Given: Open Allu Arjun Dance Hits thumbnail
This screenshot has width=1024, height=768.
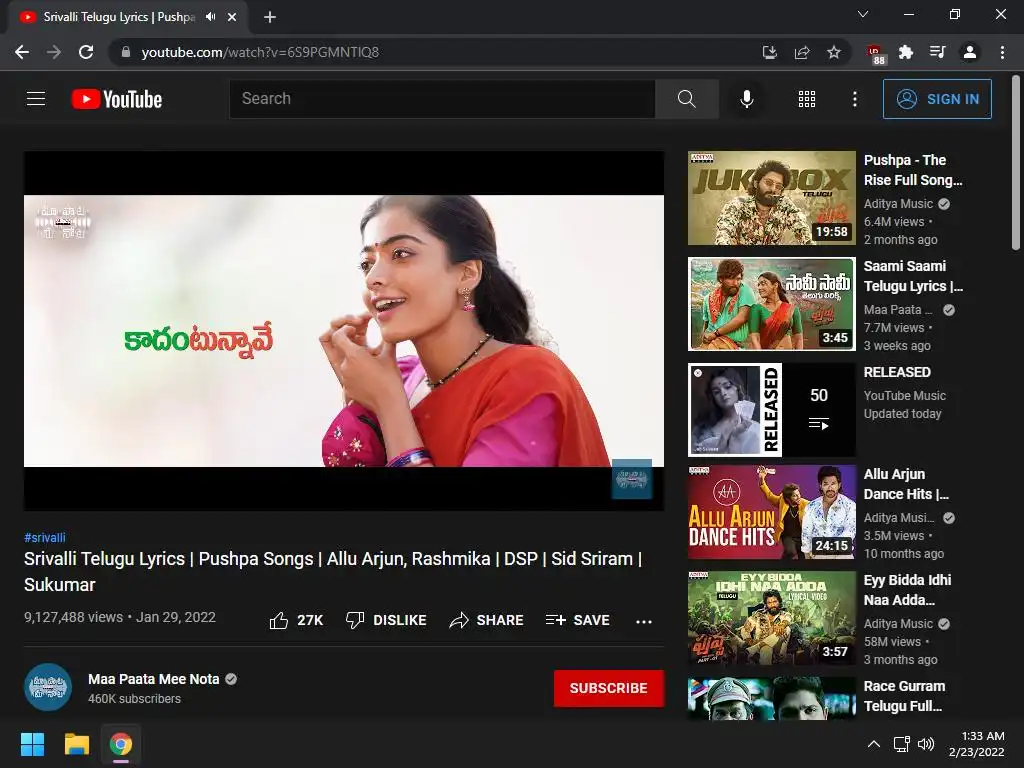Looking at the screenshot, I should (x=772, y=512).
